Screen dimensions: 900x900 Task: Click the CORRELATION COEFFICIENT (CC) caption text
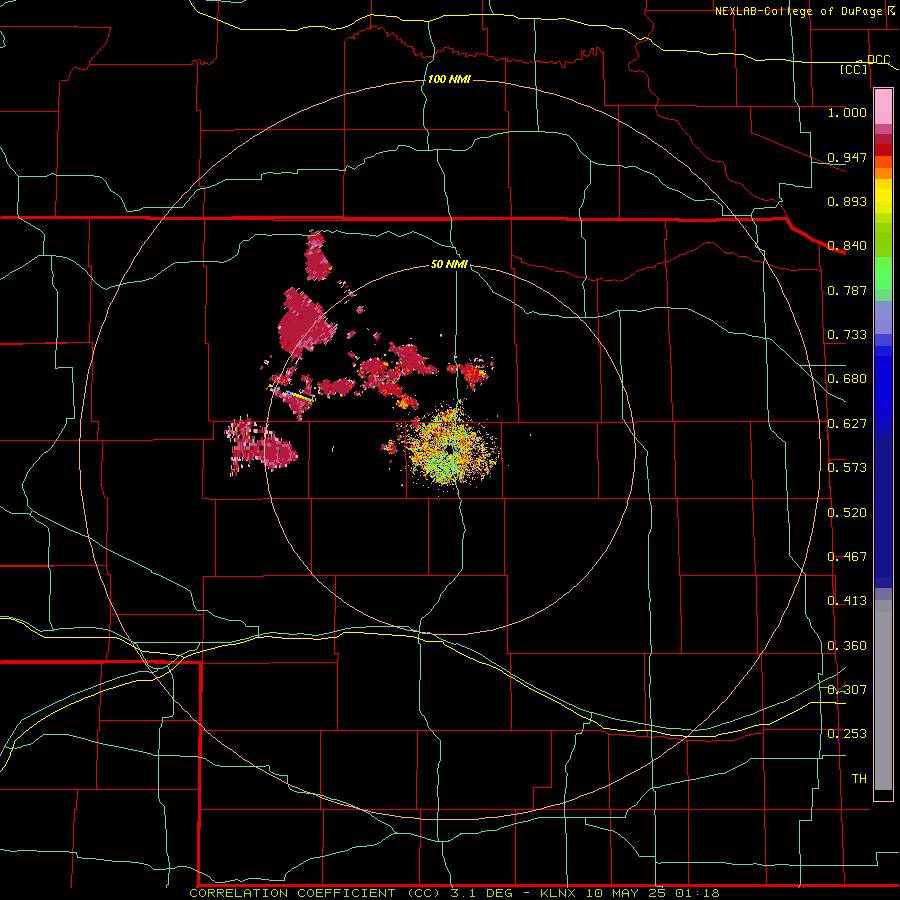pyautogui.click(x=316, y=893)
